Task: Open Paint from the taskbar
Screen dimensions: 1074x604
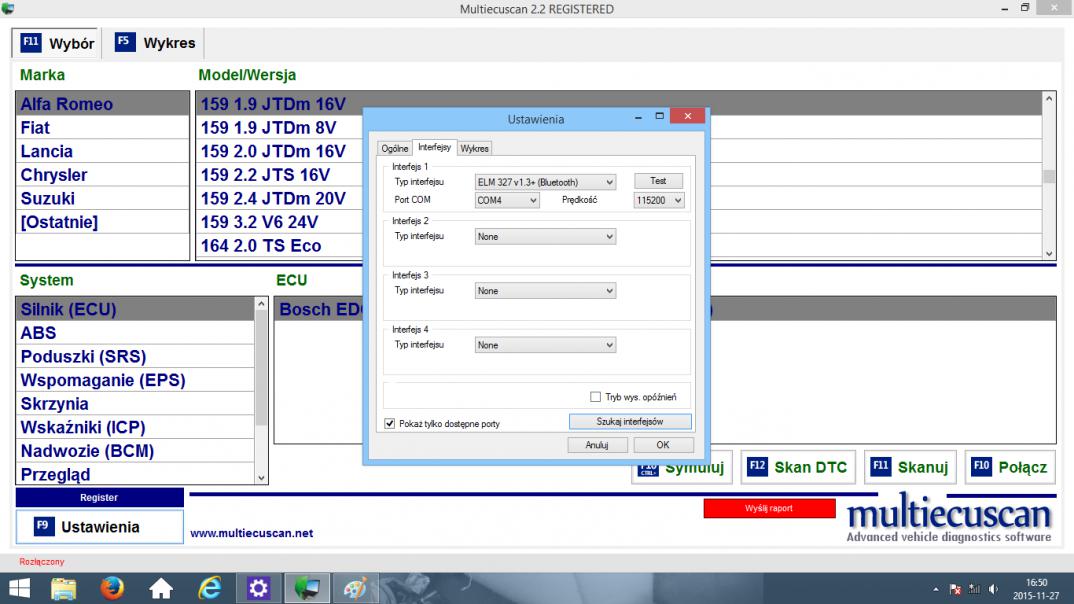Action: tap(355, 588)
